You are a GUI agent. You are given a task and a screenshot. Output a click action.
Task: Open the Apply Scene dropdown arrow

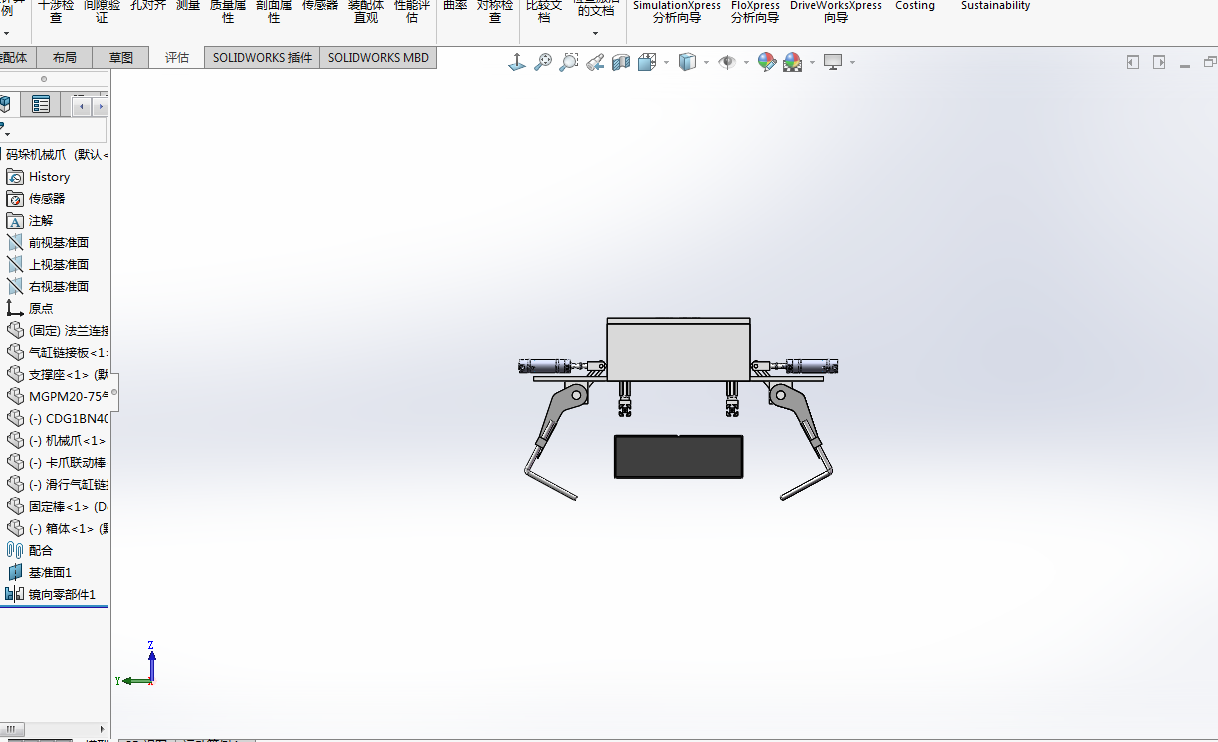[x=812, y=62]
